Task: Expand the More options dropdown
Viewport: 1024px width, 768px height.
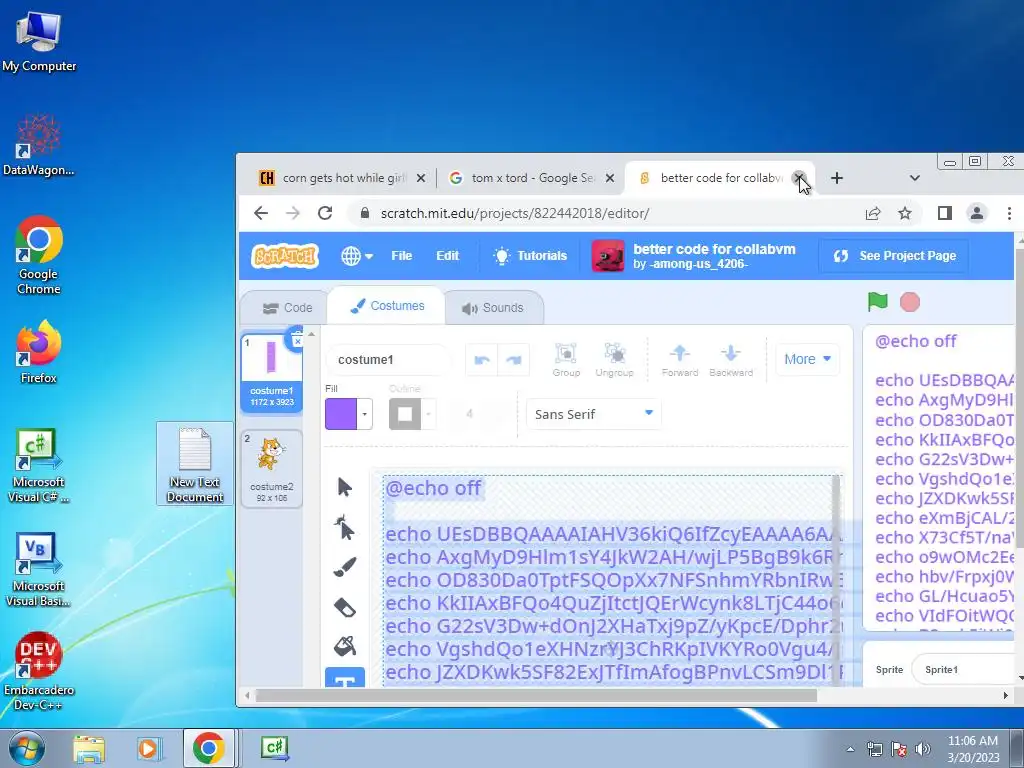Action: [x=807, y=359]
